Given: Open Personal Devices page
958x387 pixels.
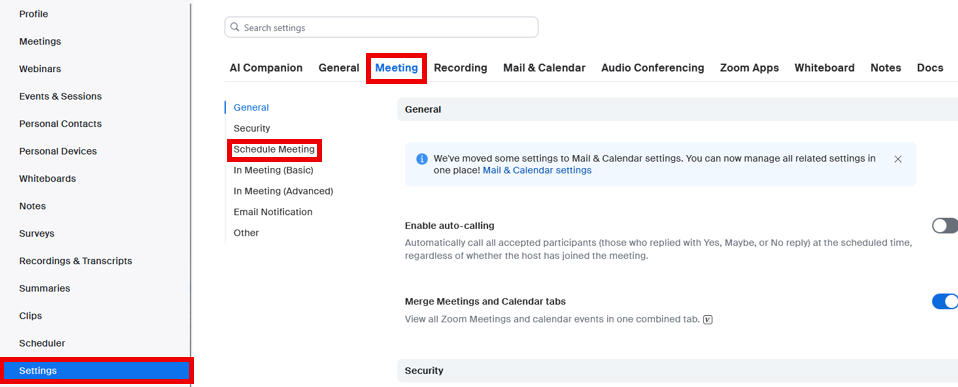Looking at the screenshot, I should pyautogui.click(x=58, y=151).
